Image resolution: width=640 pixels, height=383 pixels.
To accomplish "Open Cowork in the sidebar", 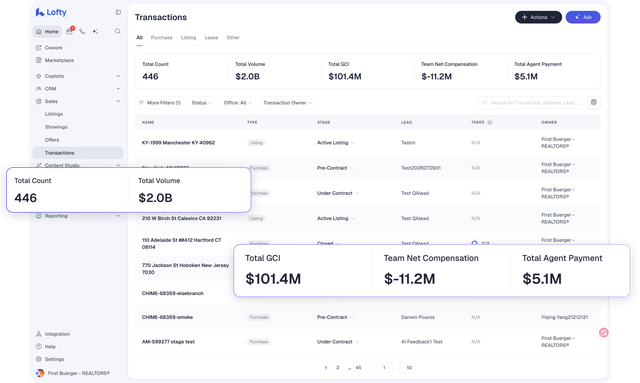I will [53, 48].
